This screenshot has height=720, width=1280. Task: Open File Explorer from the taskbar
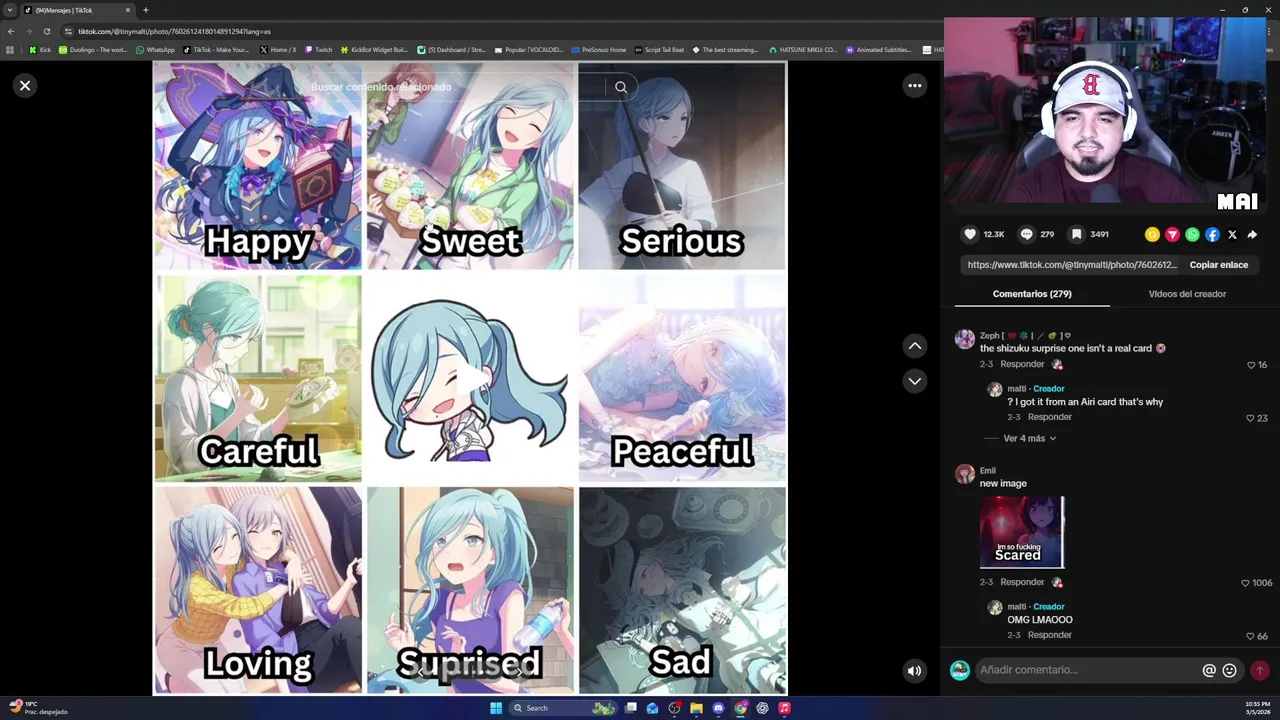(x=696, y=708)
